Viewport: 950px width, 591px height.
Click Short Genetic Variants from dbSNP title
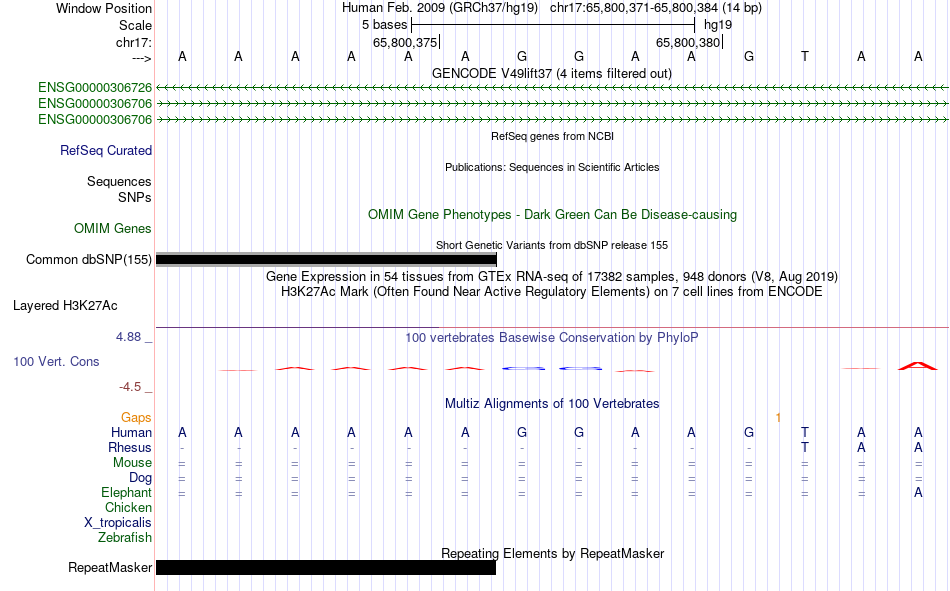pos(552,245)
